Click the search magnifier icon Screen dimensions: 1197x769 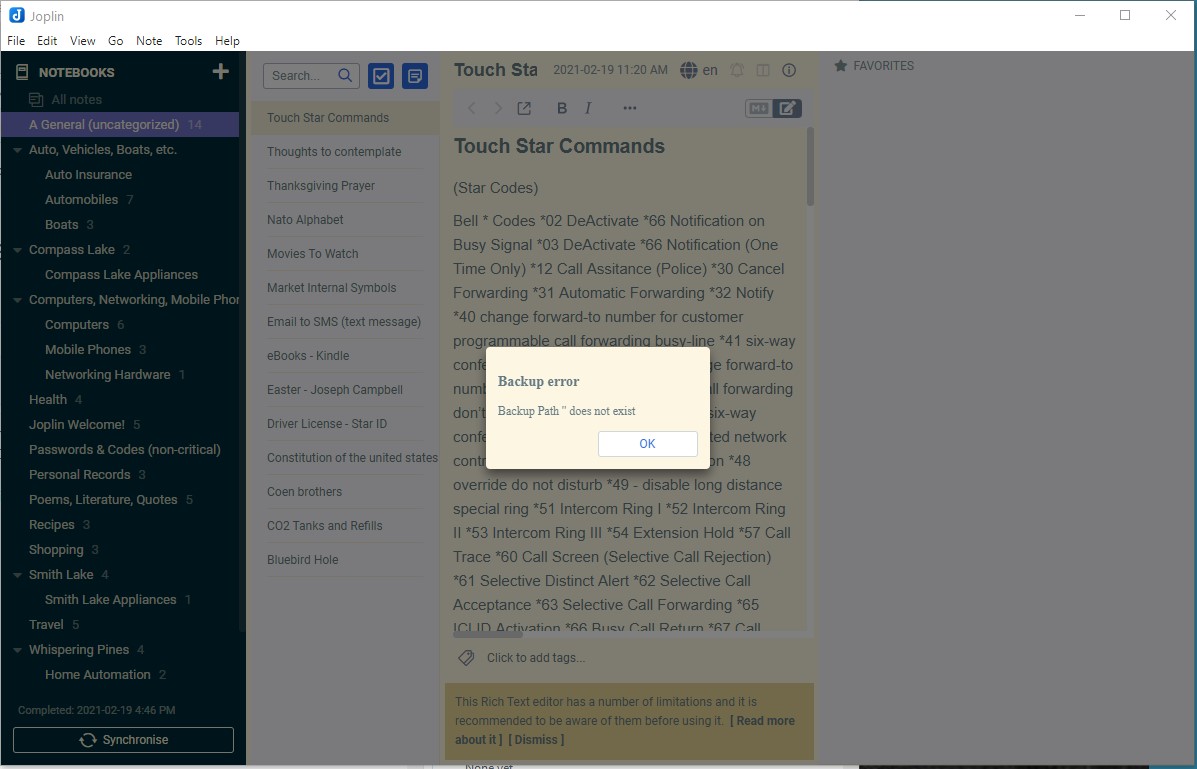point(345,76)
